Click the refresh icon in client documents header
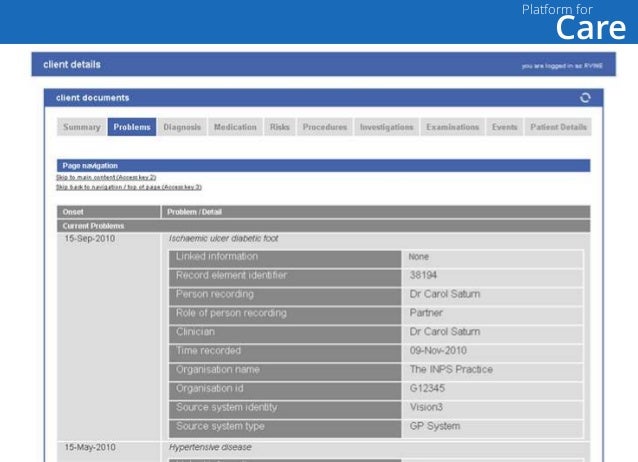 click(x=585, y=98)
